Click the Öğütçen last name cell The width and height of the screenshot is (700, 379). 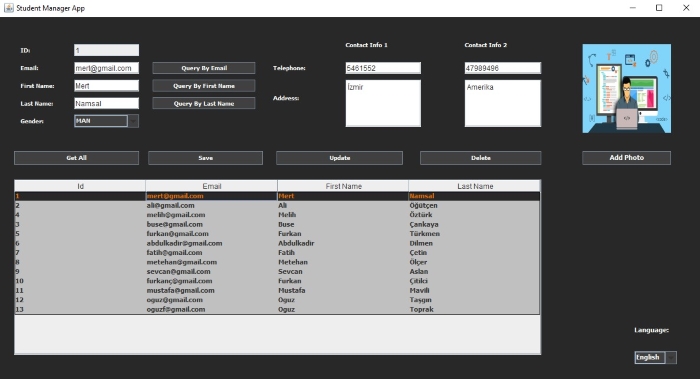pyautogui.click(x=474, y=205)
